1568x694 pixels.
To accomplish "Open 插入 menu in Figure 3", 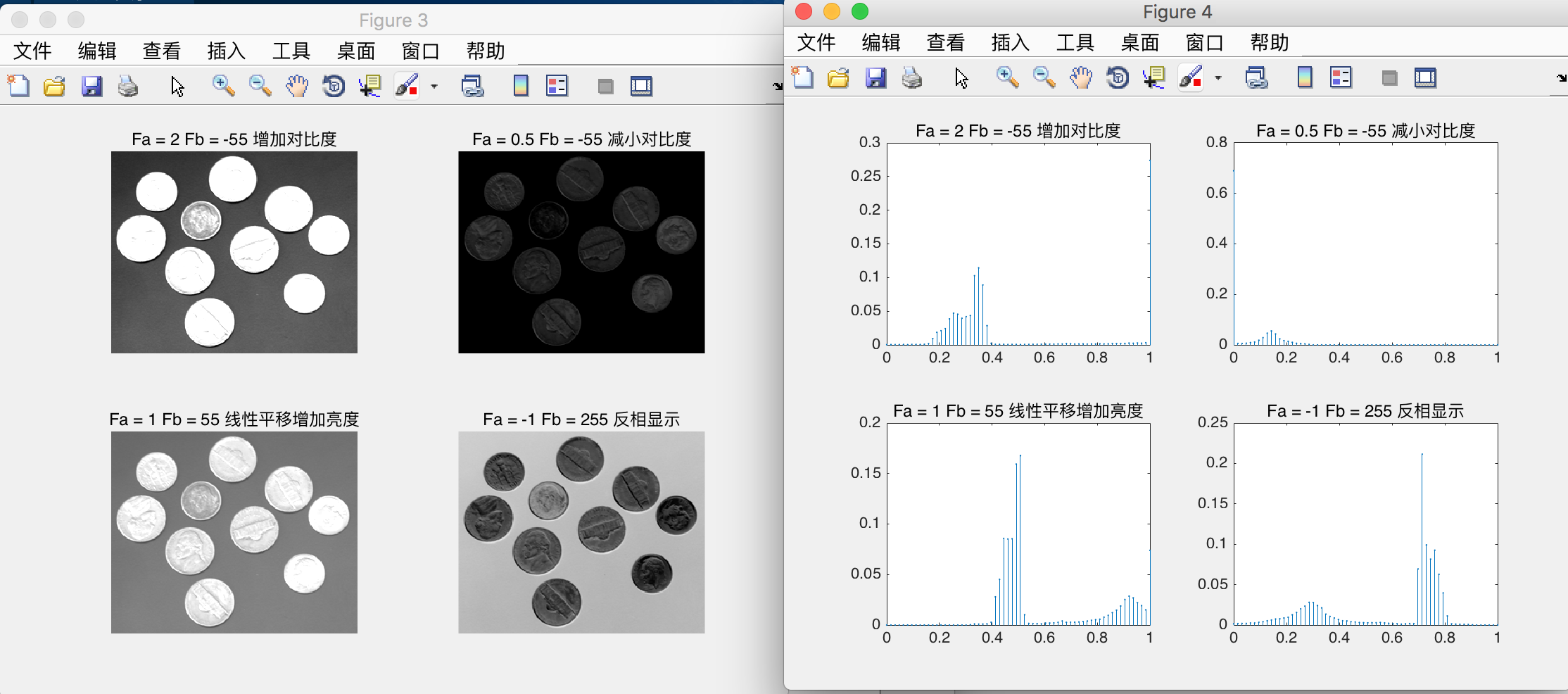I will 227,51.
